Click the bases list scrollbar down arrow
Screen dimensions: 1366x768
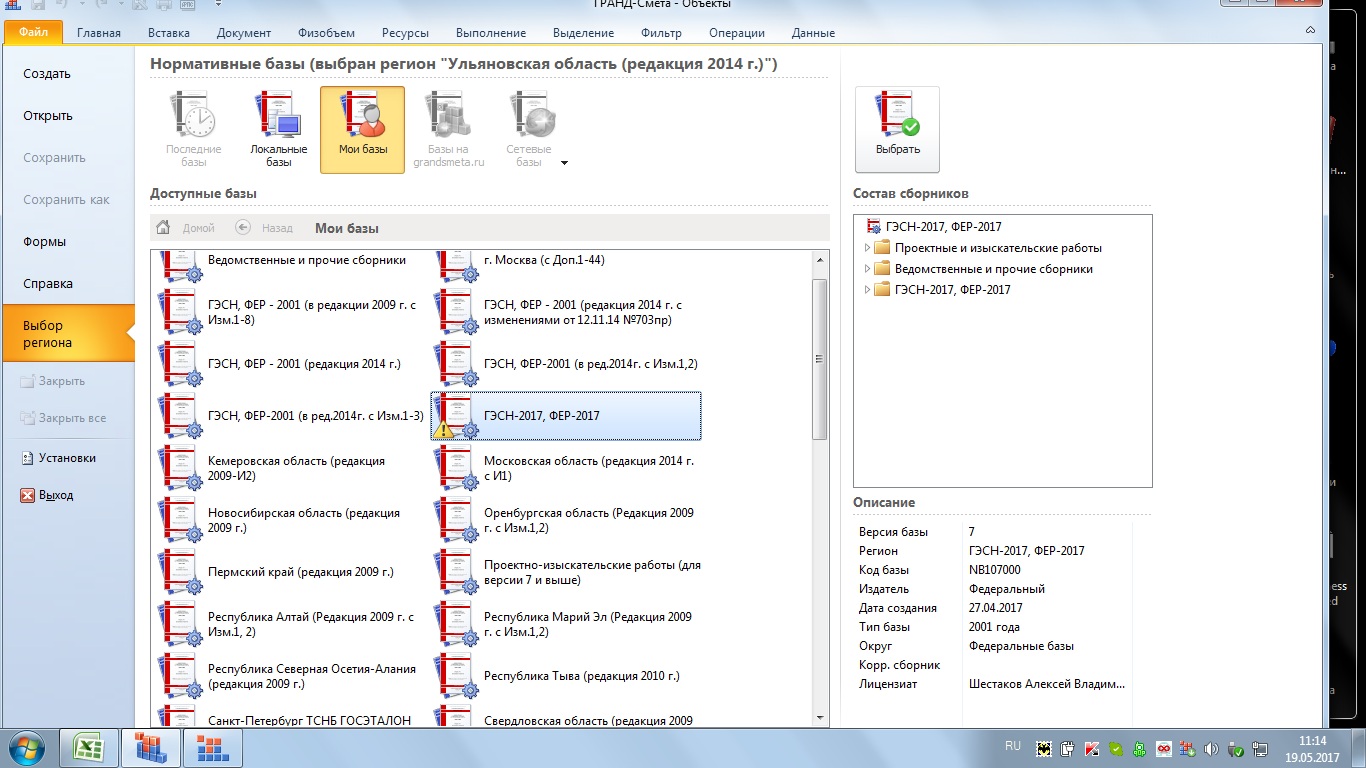pyautogui.click(x=821, y=717)
